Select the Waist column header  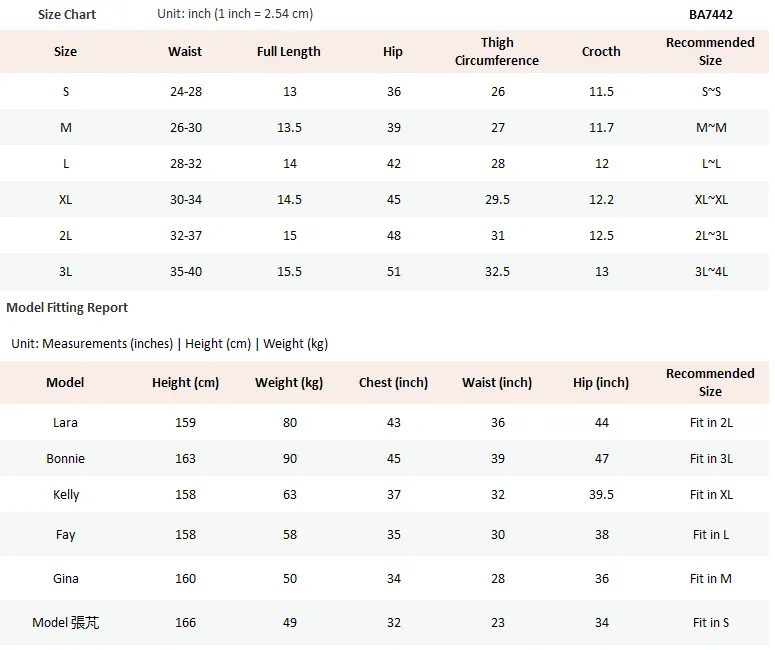pos(185,51)
